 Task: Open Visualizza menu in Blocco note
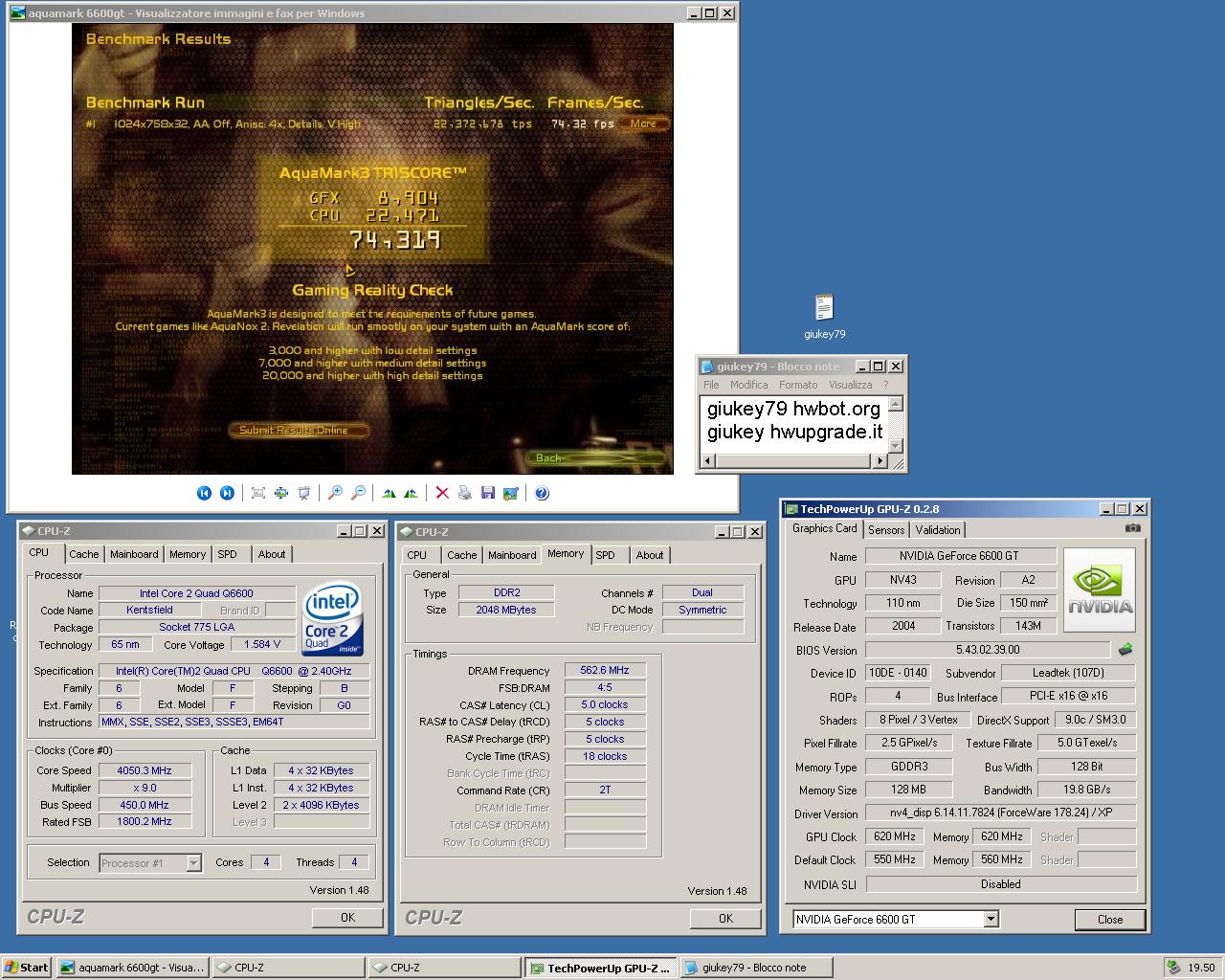[x=851, y=385]
